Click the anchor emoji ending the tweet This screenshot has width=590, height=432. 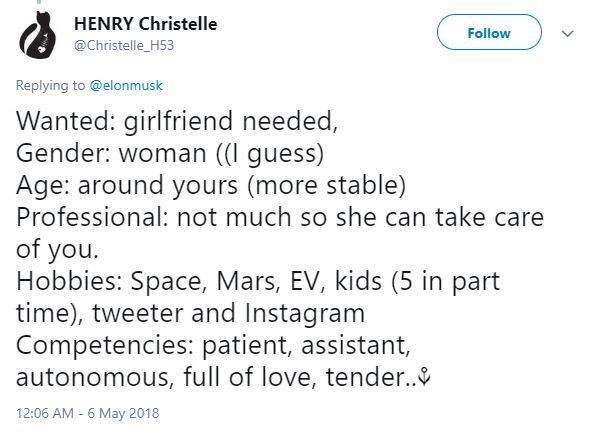(x=424, y=377)
